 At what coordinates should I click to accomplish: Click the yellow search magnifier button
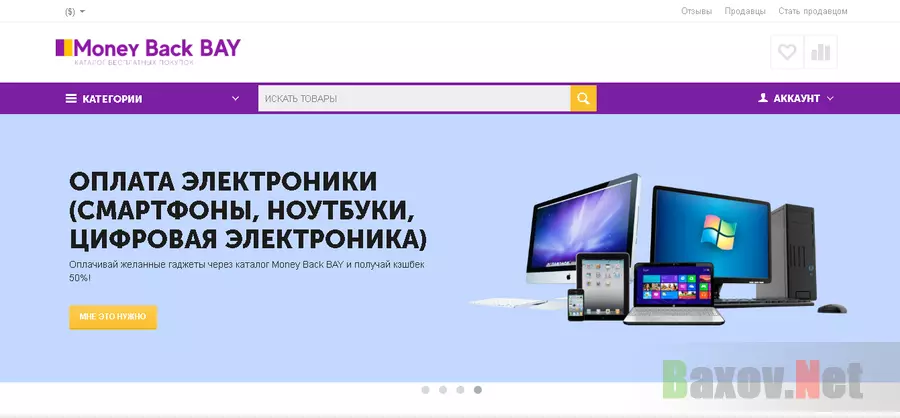(x=583, y=98)
